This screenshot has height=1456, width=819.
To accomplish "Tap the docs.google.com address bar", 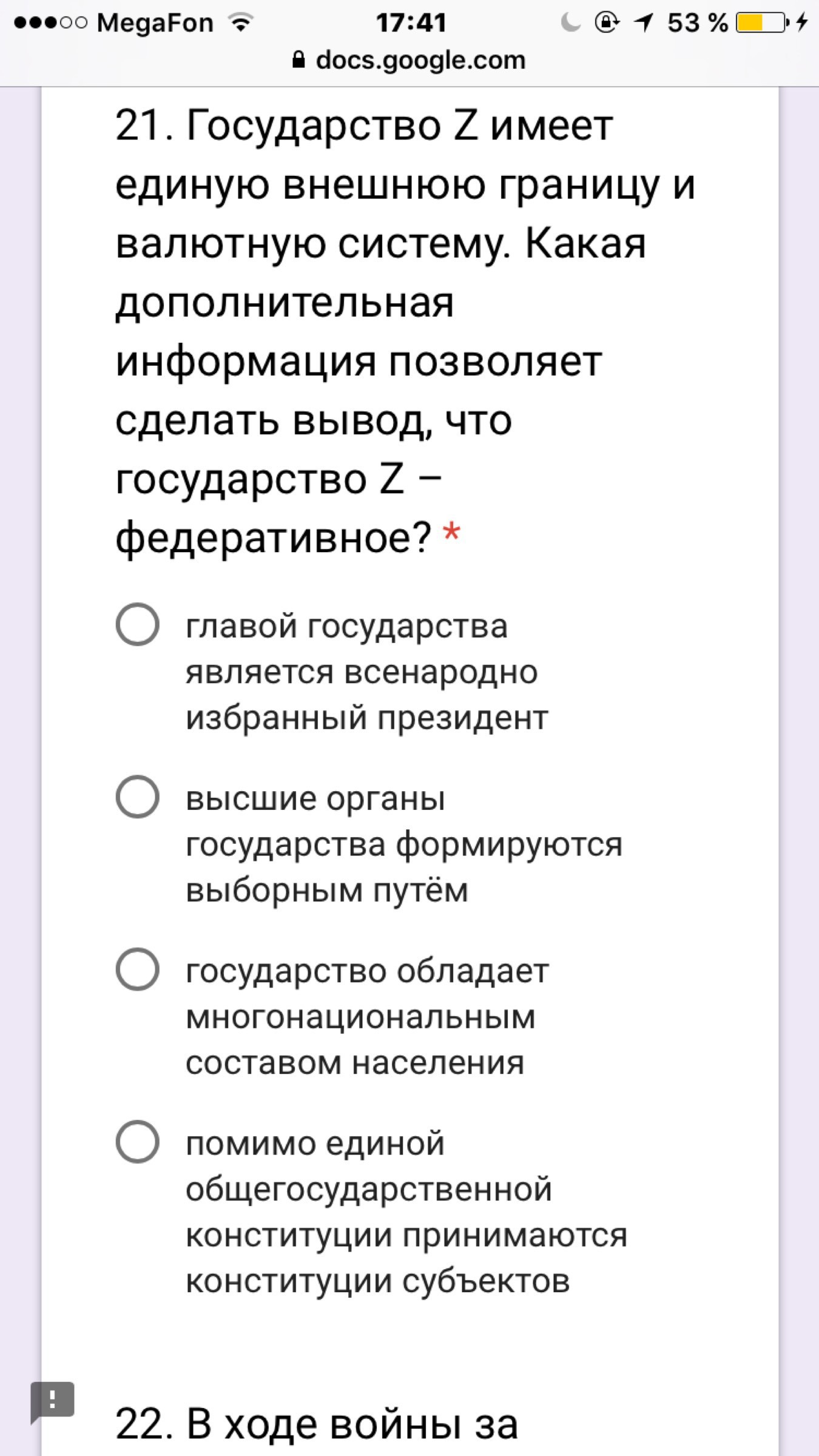I will (420, 60).
